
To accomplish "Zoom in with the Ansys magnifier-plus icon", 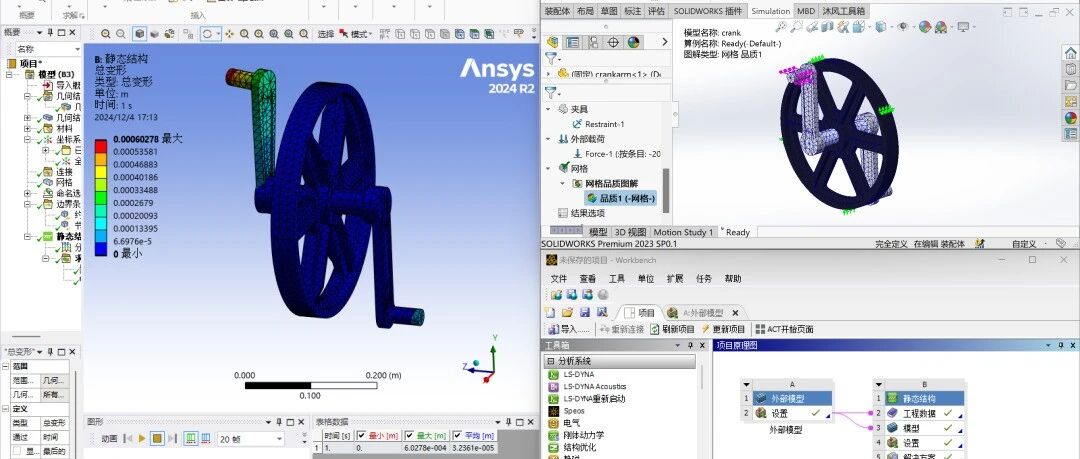I will [x=105, y=34].
